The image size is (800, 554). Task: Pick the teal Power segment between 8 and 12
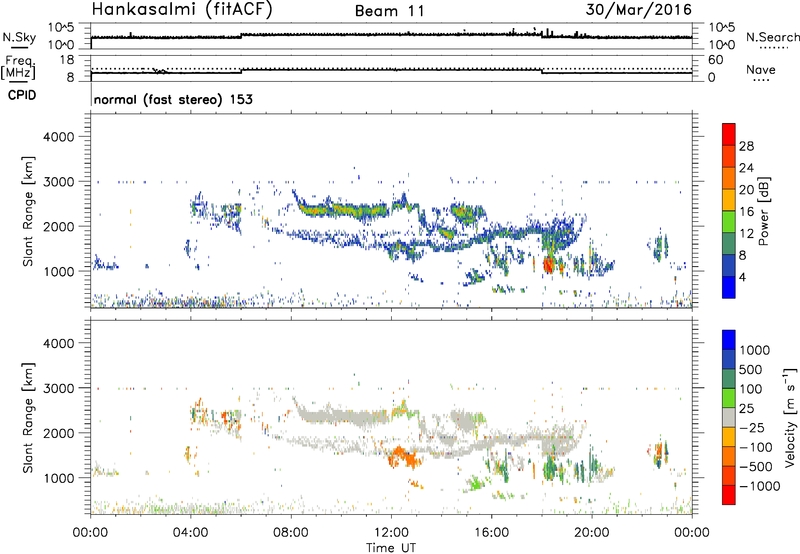tap(729, 243)
